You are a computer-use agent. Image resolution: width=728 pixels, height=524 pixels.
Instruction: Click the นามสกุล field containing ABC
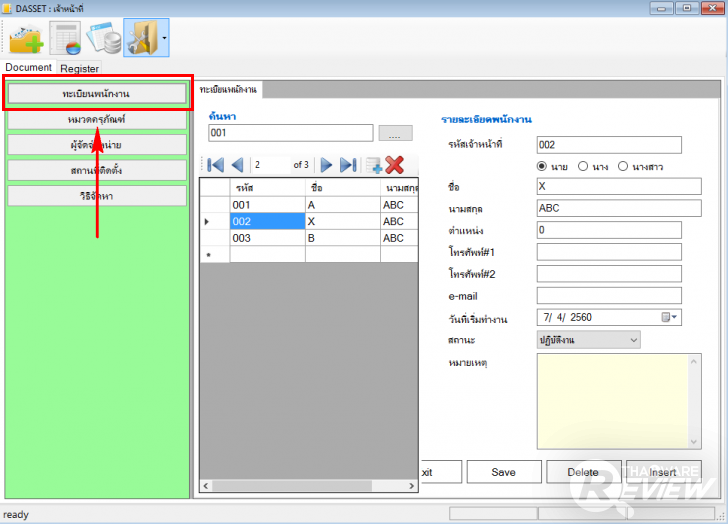[x=619, y=208]
